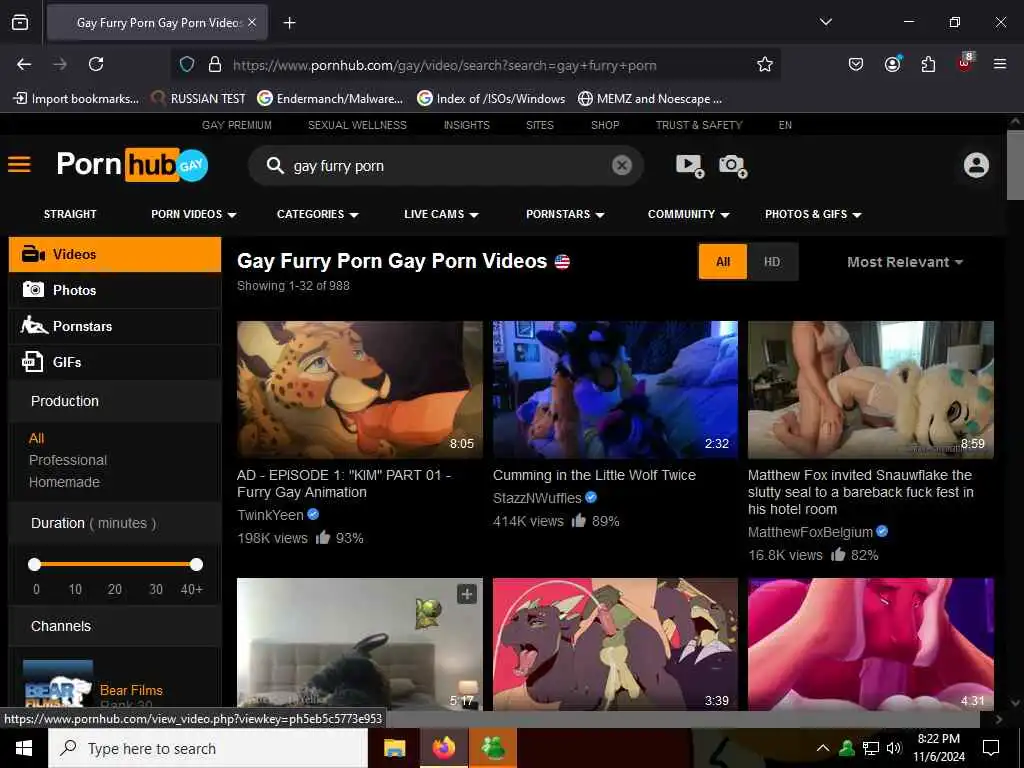Go back to previous page

pyautogui.click(x=24, y=64)
